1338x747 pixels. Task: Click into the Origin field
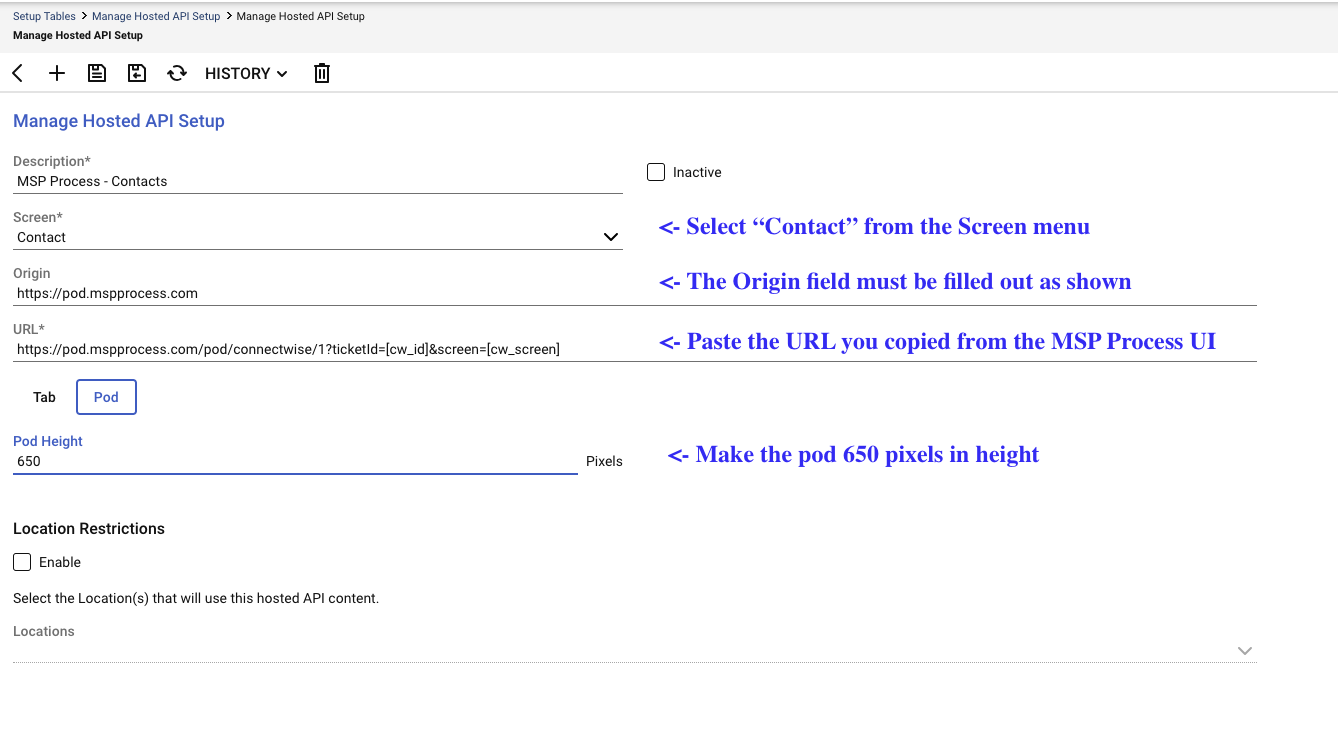click(635, 293)
